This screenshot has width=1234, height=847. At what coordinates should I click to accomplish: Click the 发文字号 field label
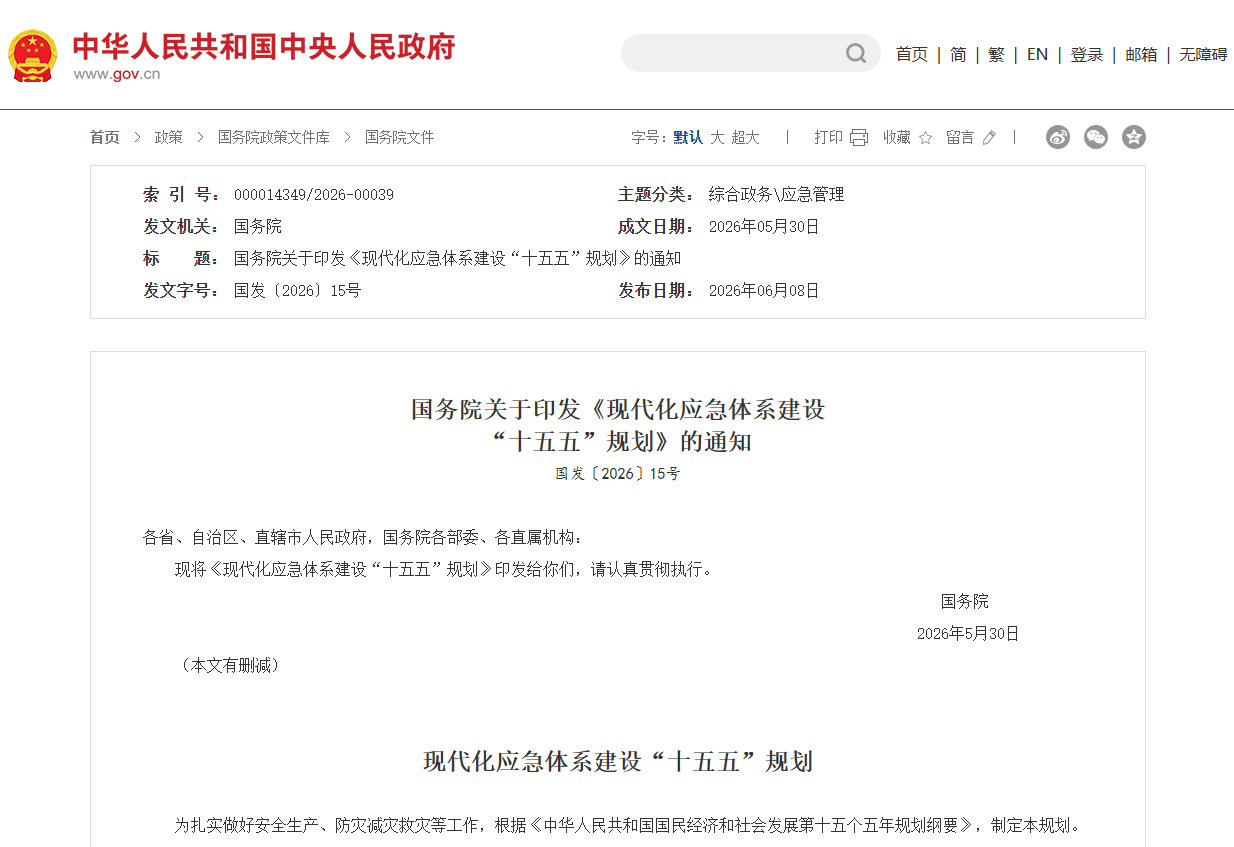tap(181, 291)
